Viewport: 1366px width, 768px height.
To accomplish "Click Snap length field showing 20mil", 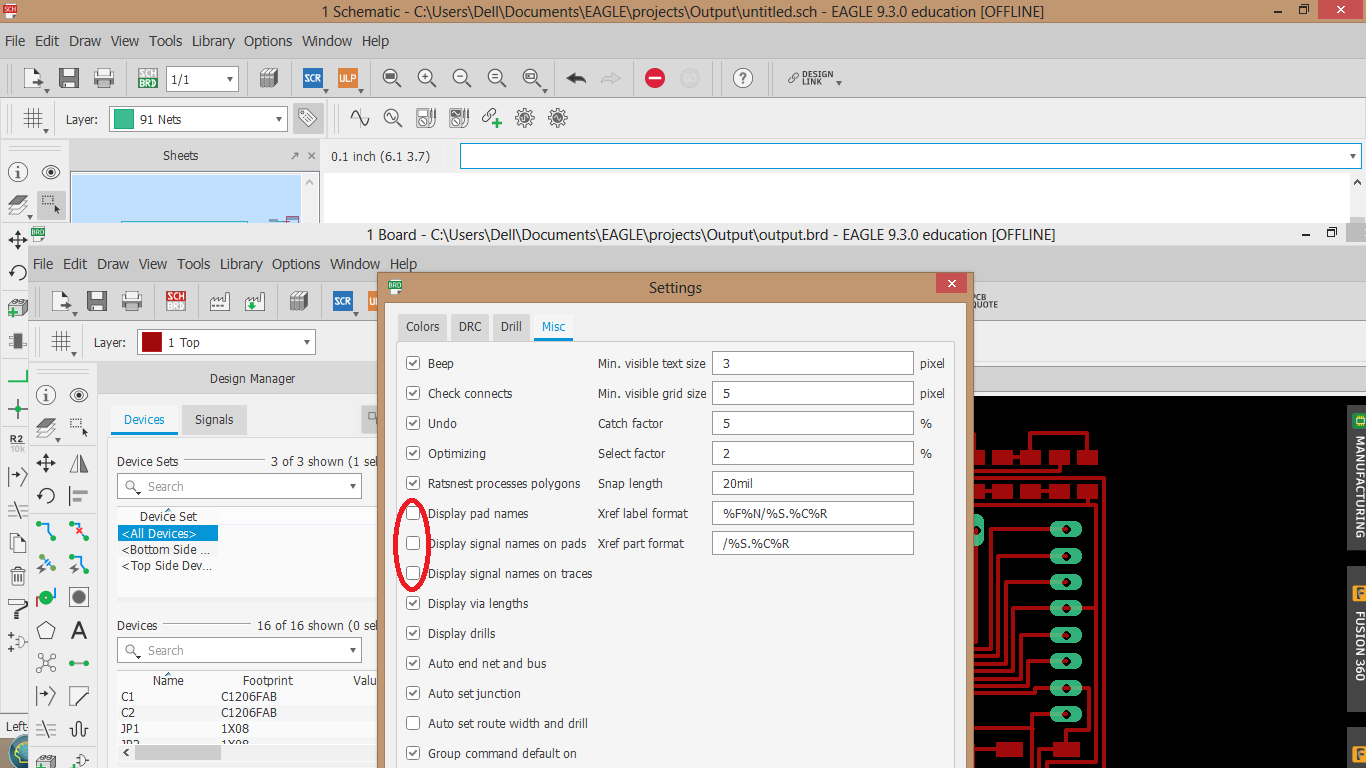I will tap(813, 483).
